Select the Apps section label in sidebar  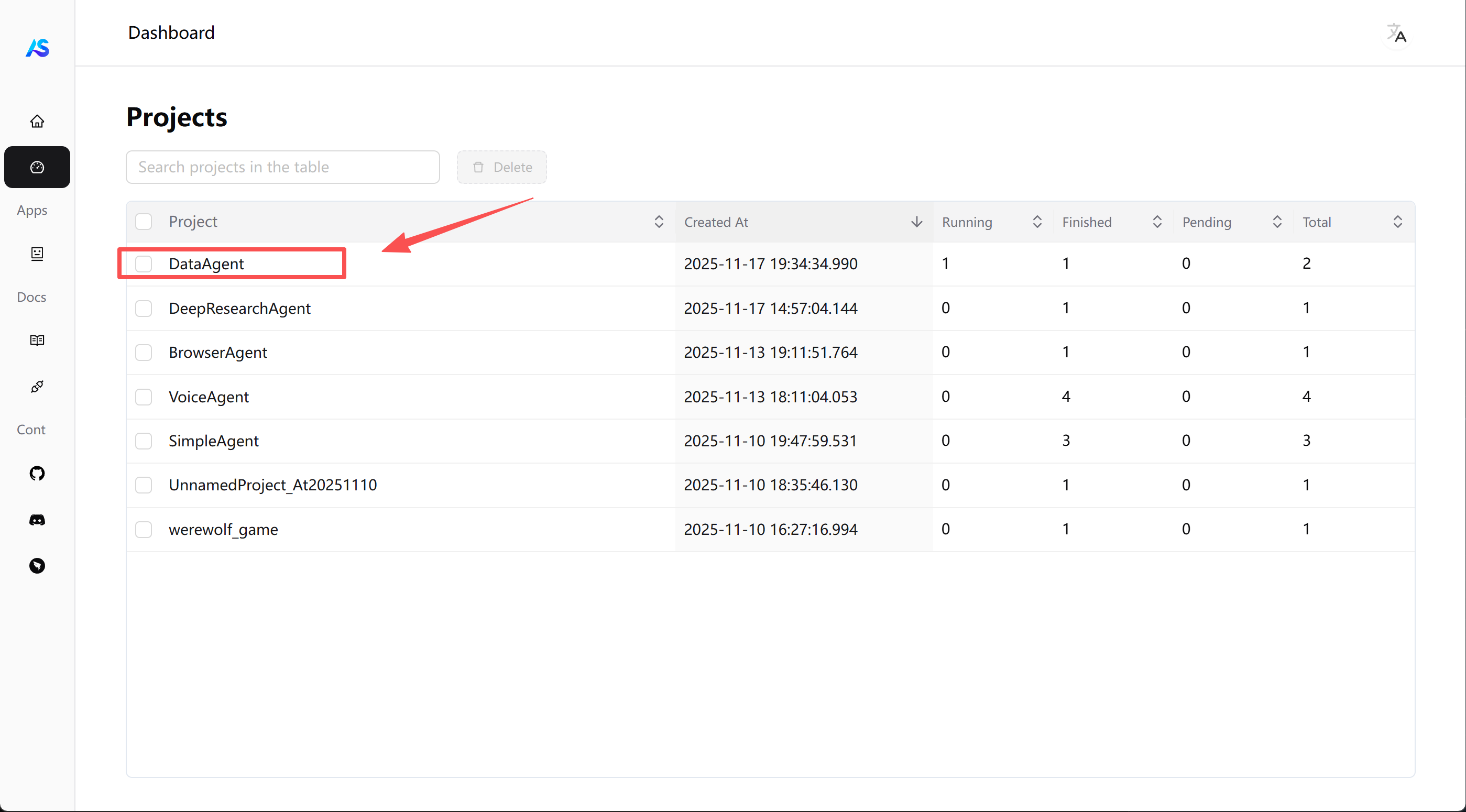pos(32,211)
